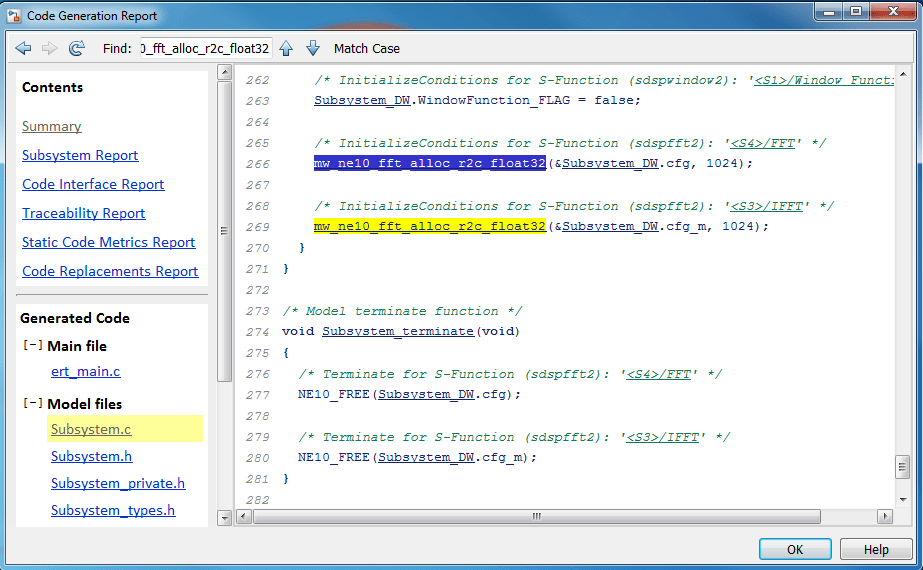The image size is (923, 570).
Task: Click the Back navigation arrow
Action: pos(23,48)
